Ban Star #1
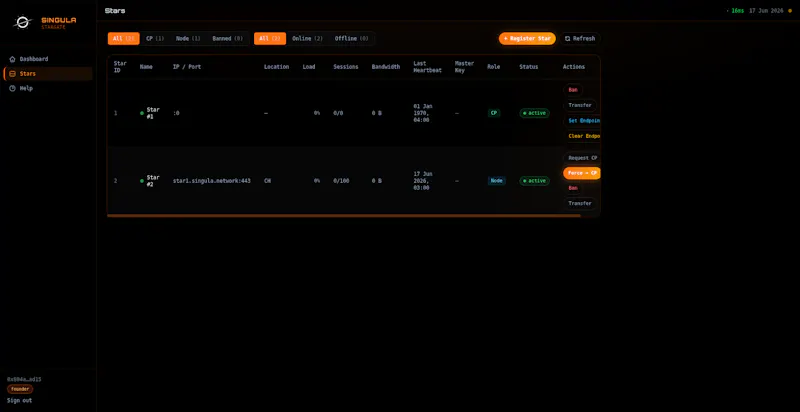The image size is (800, 412). tap(573, 90)
